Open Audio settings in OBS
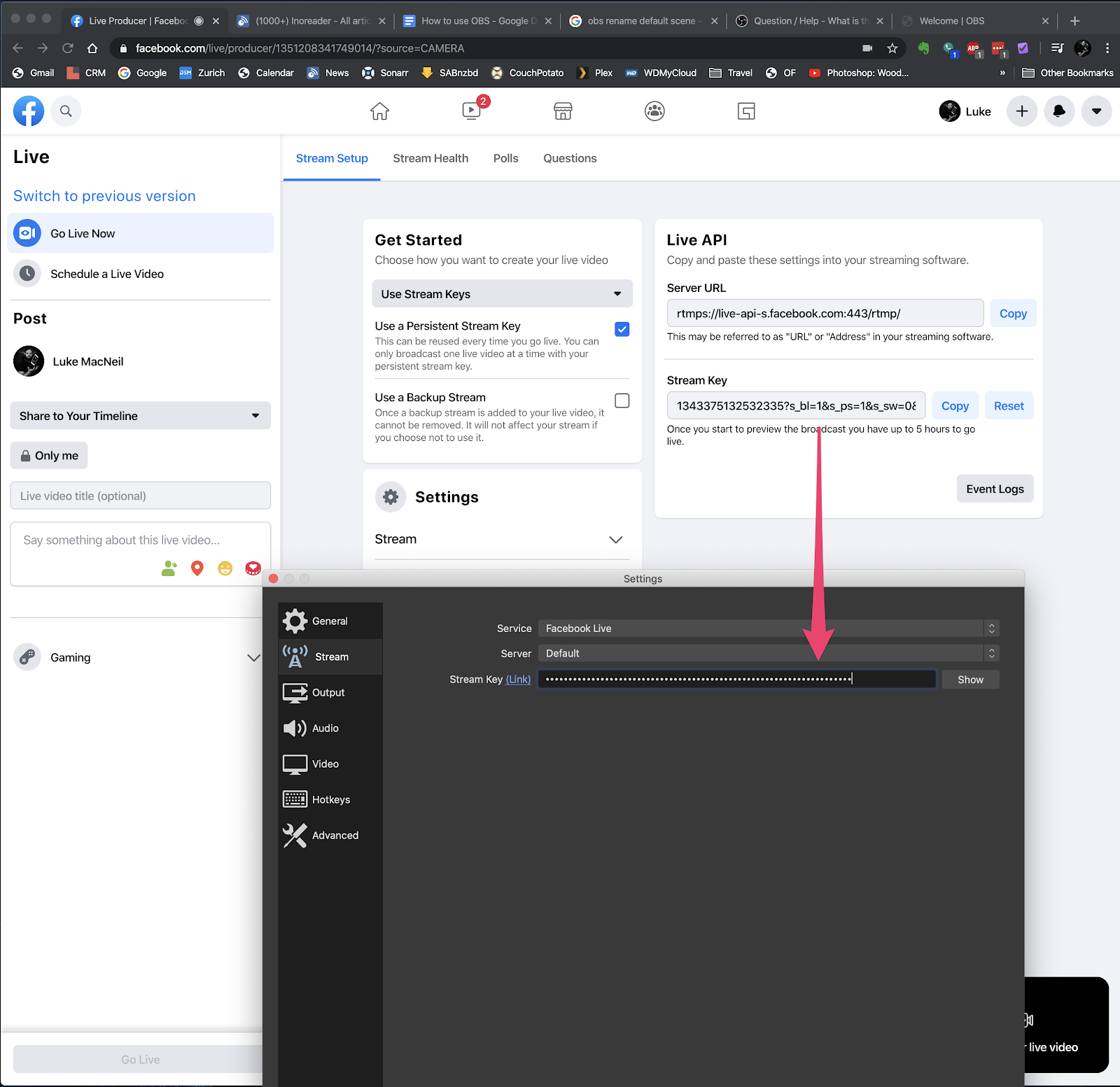 tap(330, 728)
